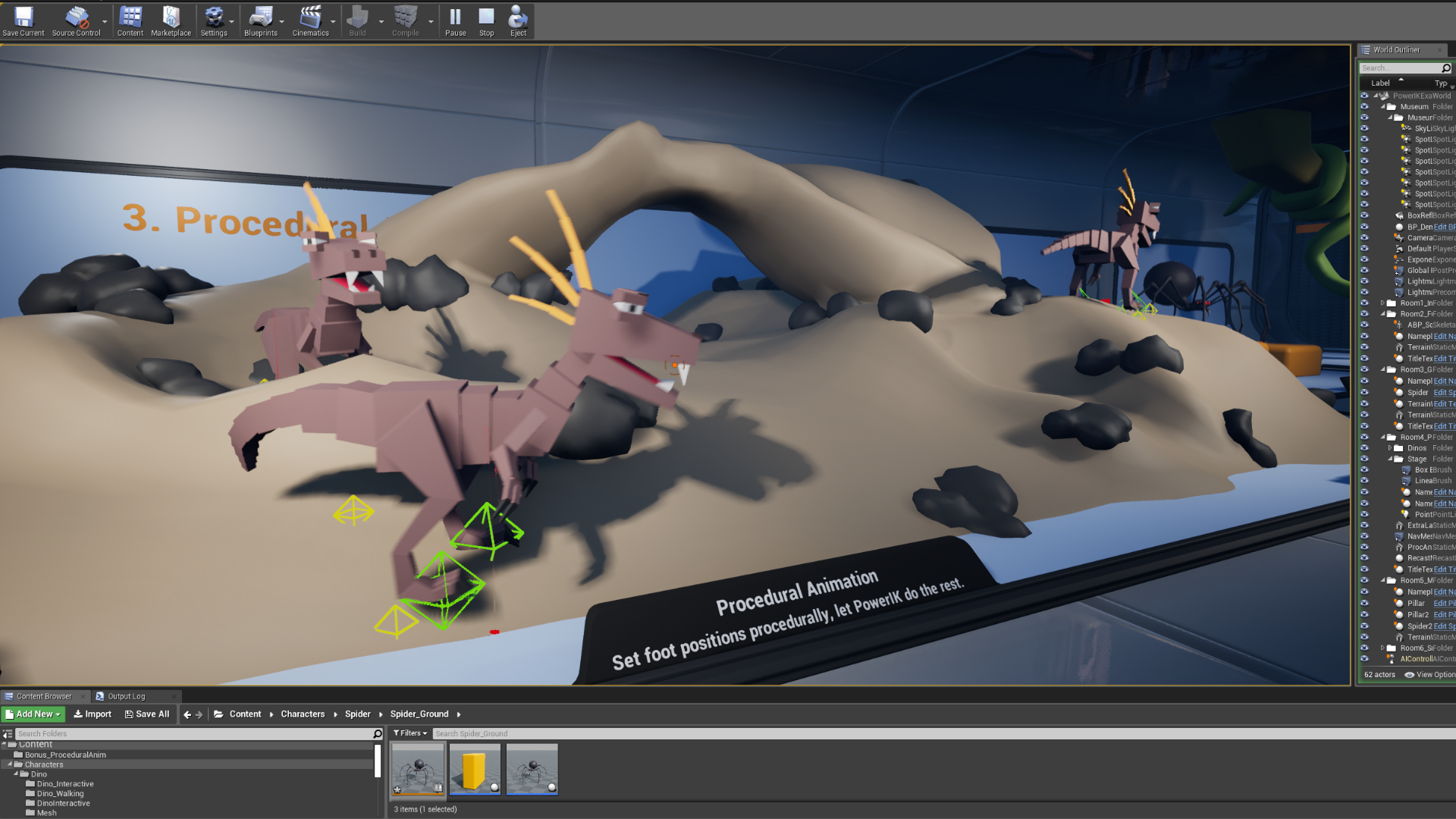Click the Source Control icon
The image size is (1456, 819).
[76, 20]
